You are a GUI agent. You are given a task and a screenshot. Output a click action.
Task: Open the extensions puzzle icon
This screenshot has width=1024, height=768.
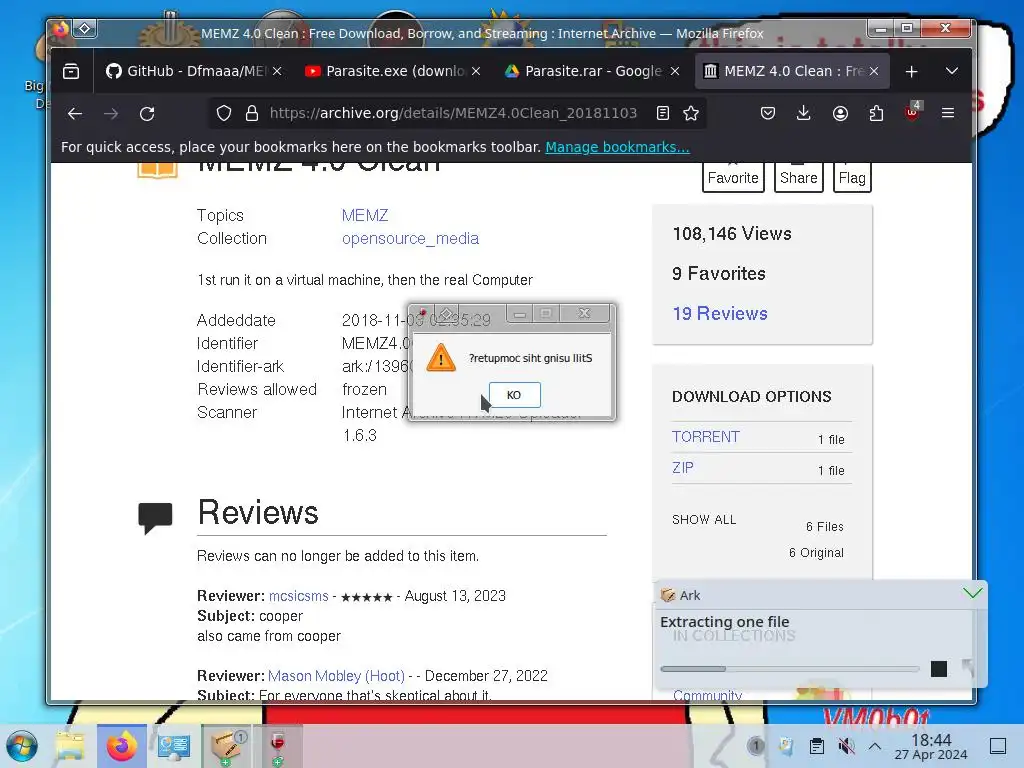pyautogui.click(x=876, y=114)
